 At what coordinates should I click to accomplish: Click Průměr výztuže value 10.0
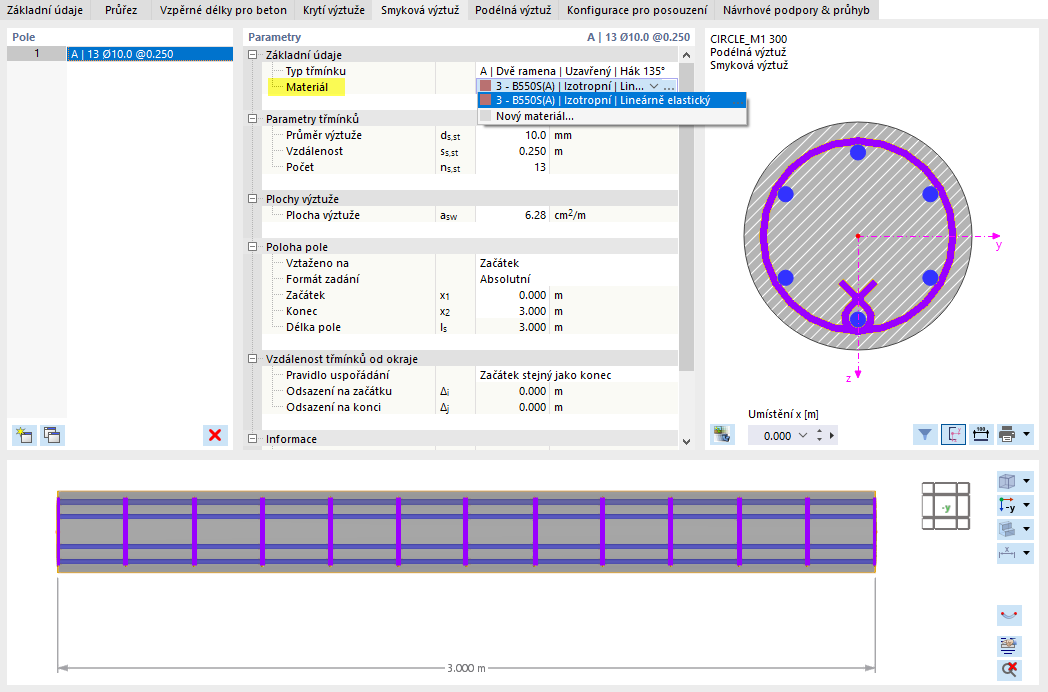[x=512, y=135]
